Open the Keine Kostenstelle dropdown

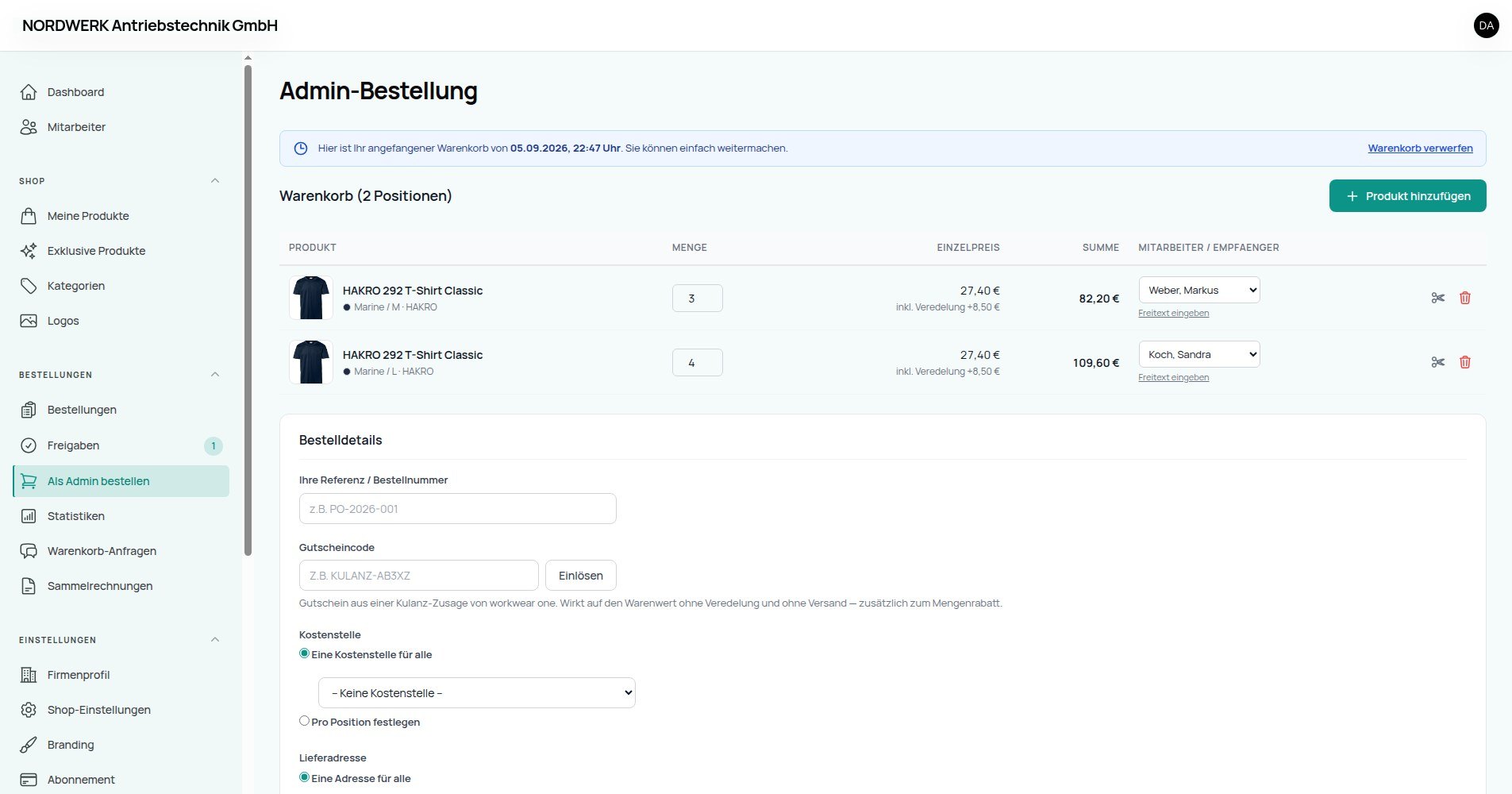point(477,692)
